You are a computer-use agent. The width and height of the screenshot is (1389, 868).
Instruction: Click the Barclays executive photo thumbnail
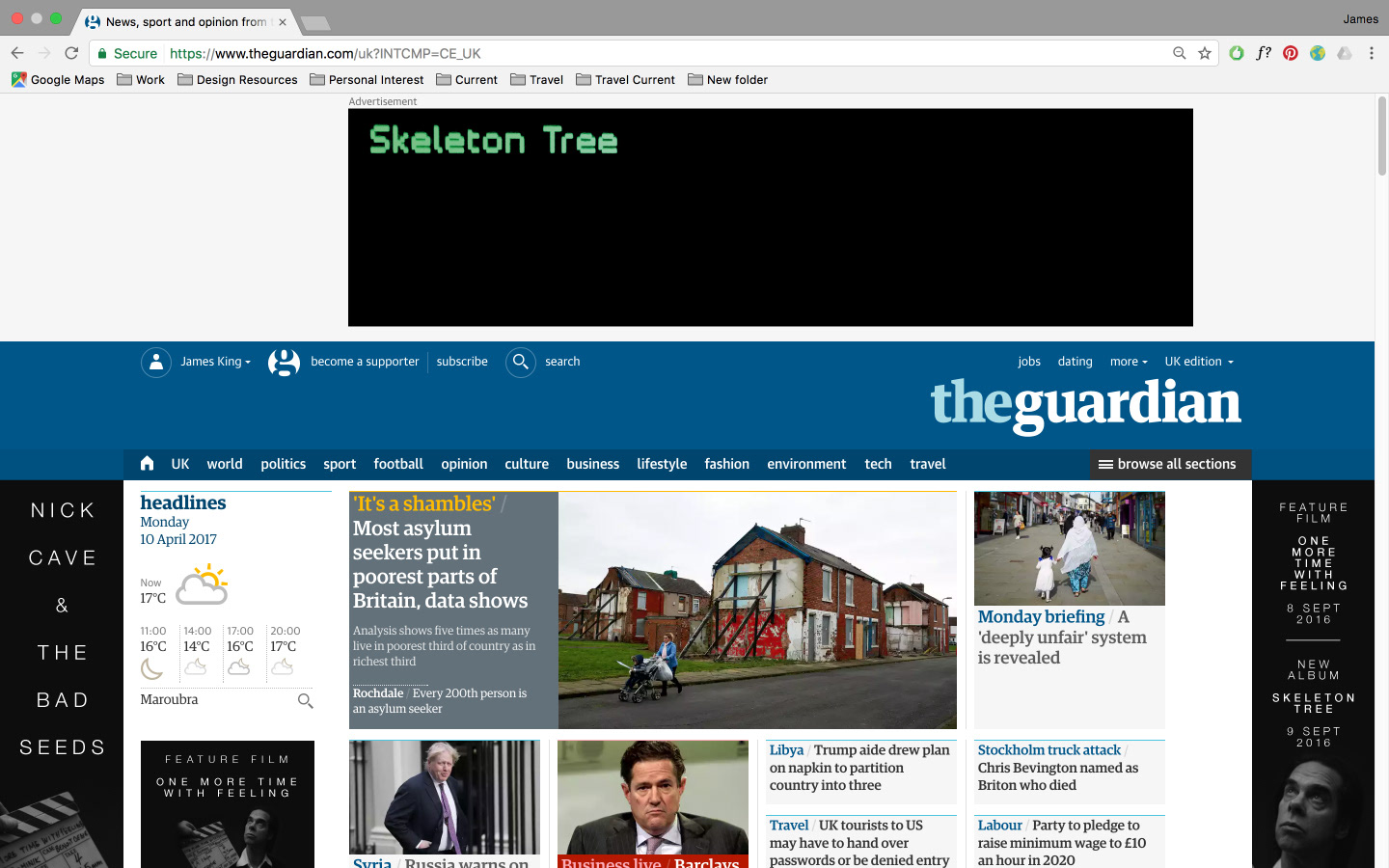tap(653, 797)
